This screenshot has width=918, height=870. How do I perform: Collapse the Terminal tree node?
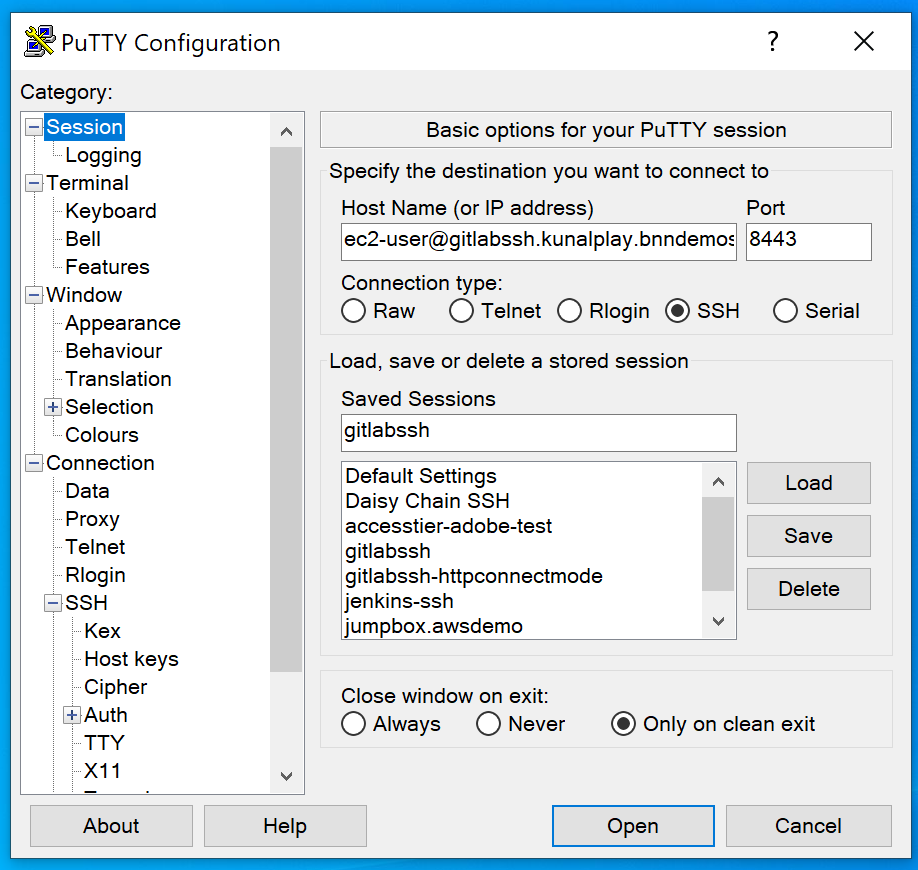pos(34,183)
